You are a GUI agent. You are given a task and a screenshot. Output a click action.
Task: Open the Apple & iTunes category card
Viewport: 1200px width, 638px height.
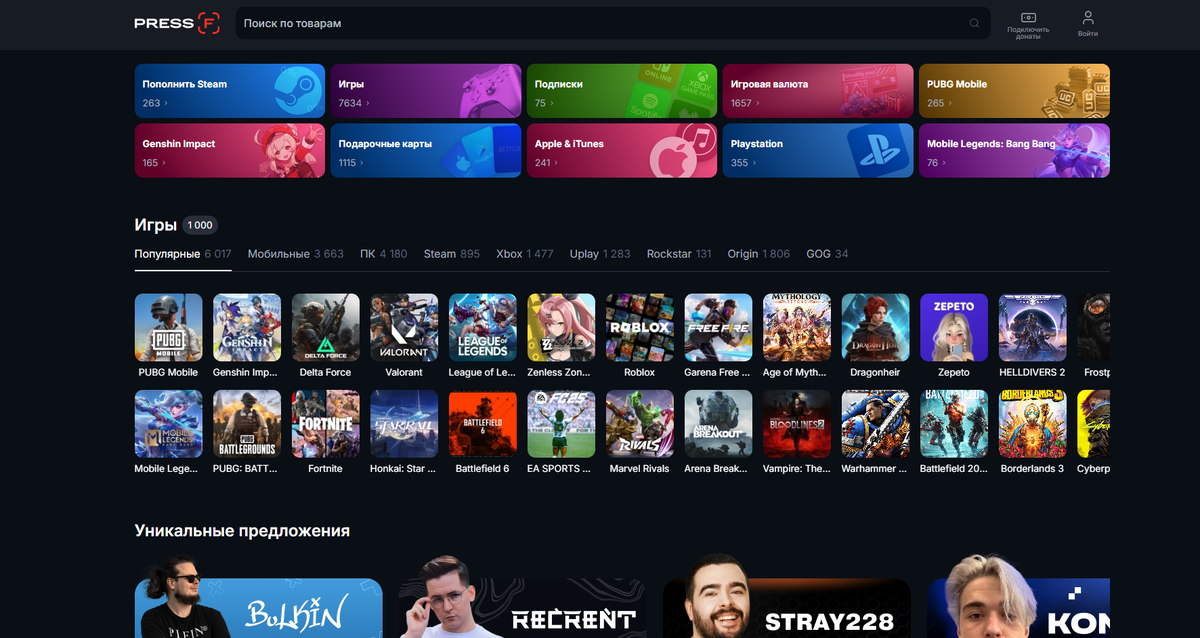(x=622, y=150)
